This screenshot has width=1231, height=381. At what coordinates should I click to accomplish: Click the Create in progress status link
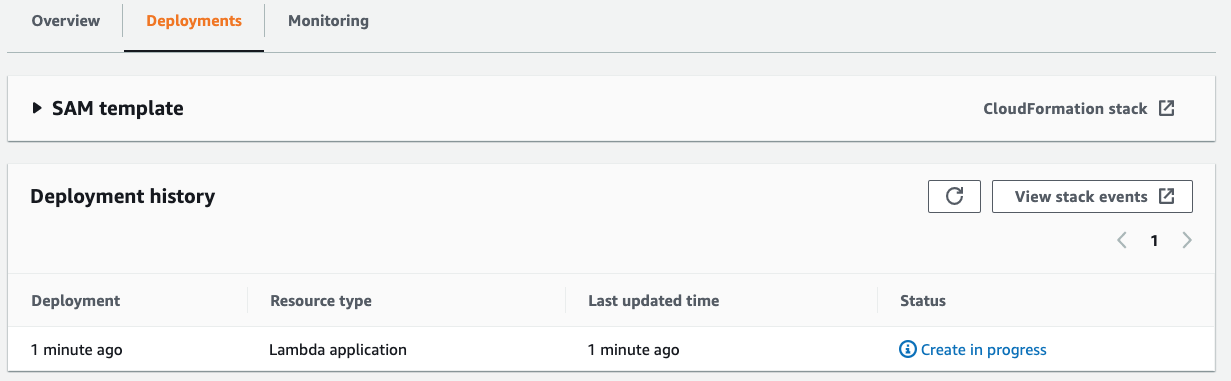[x=984, y=350]
